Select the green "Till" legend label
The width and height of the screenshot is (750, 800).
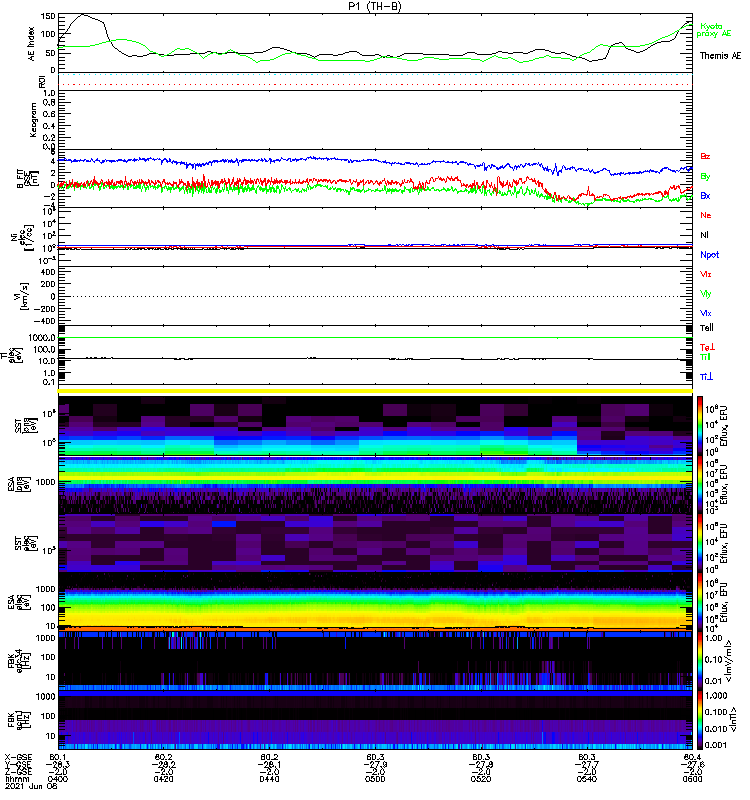point(705,357)
